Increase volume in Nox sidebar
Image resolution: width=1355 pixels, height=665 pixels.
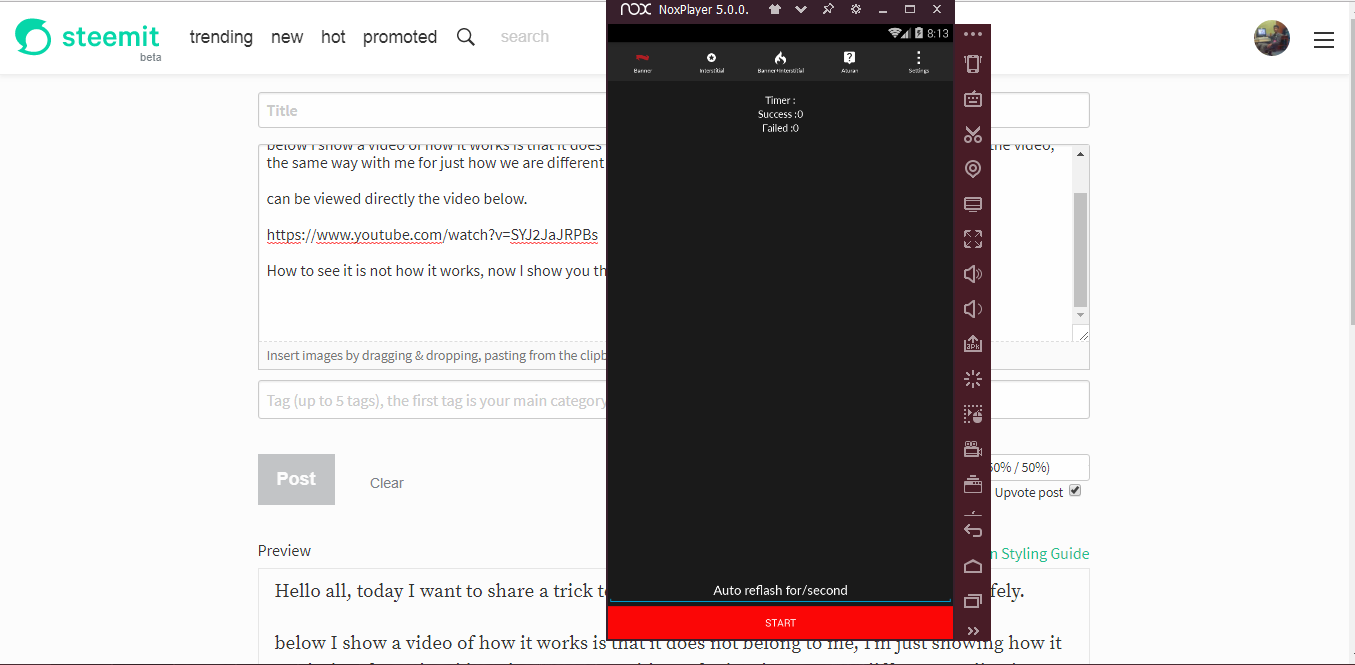pyautogui.click(x=973, y=274)
